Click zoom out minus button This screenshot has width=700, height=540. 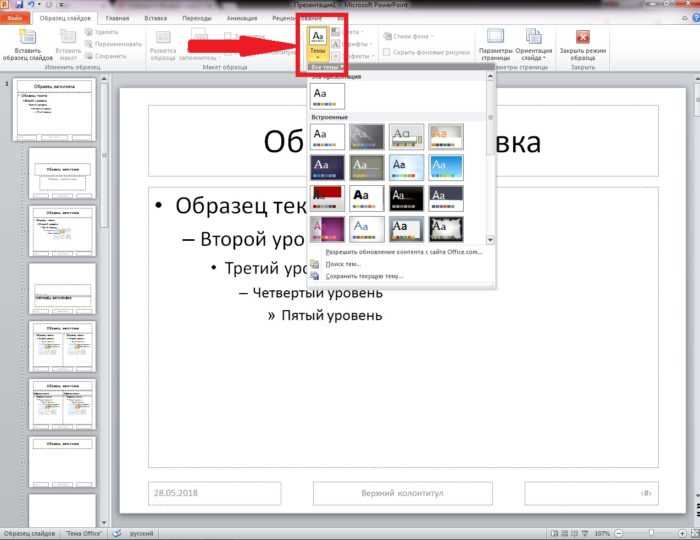coord(619,533)
